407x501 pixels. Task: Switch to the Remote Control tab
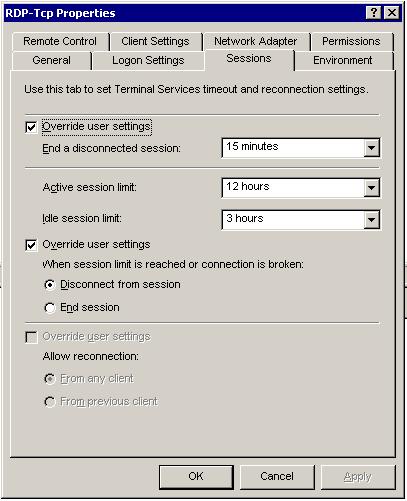tap(60, 41)
